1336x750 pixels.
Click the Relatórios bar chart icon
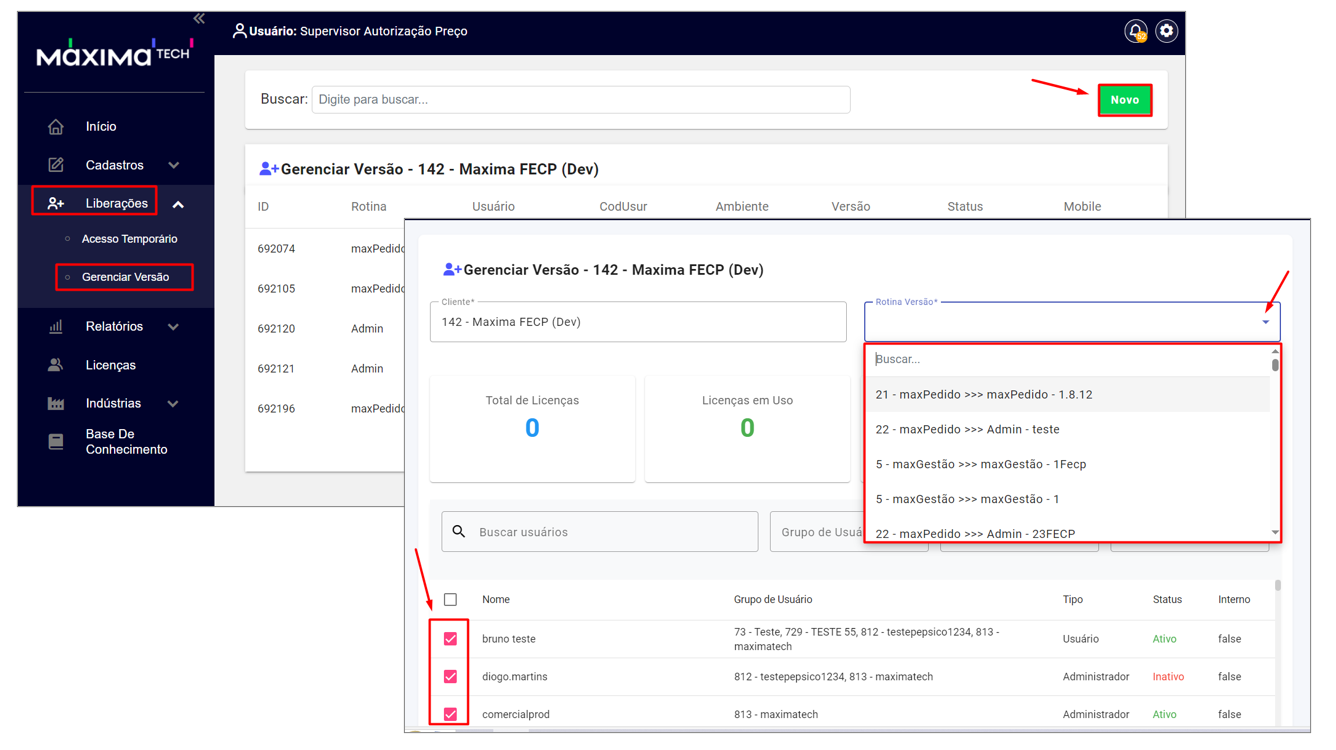click(56, 327)
